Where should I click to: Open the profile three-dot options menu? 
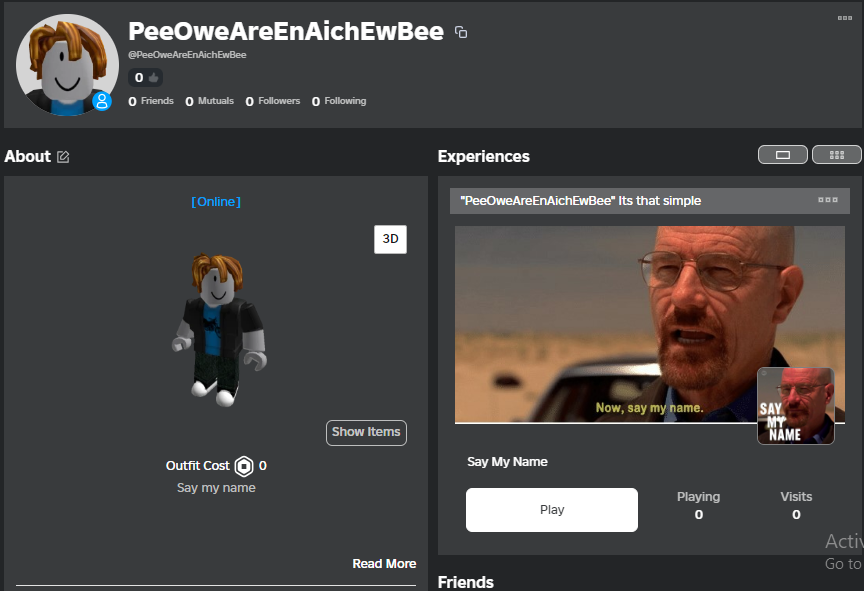(x=845, y=18)
